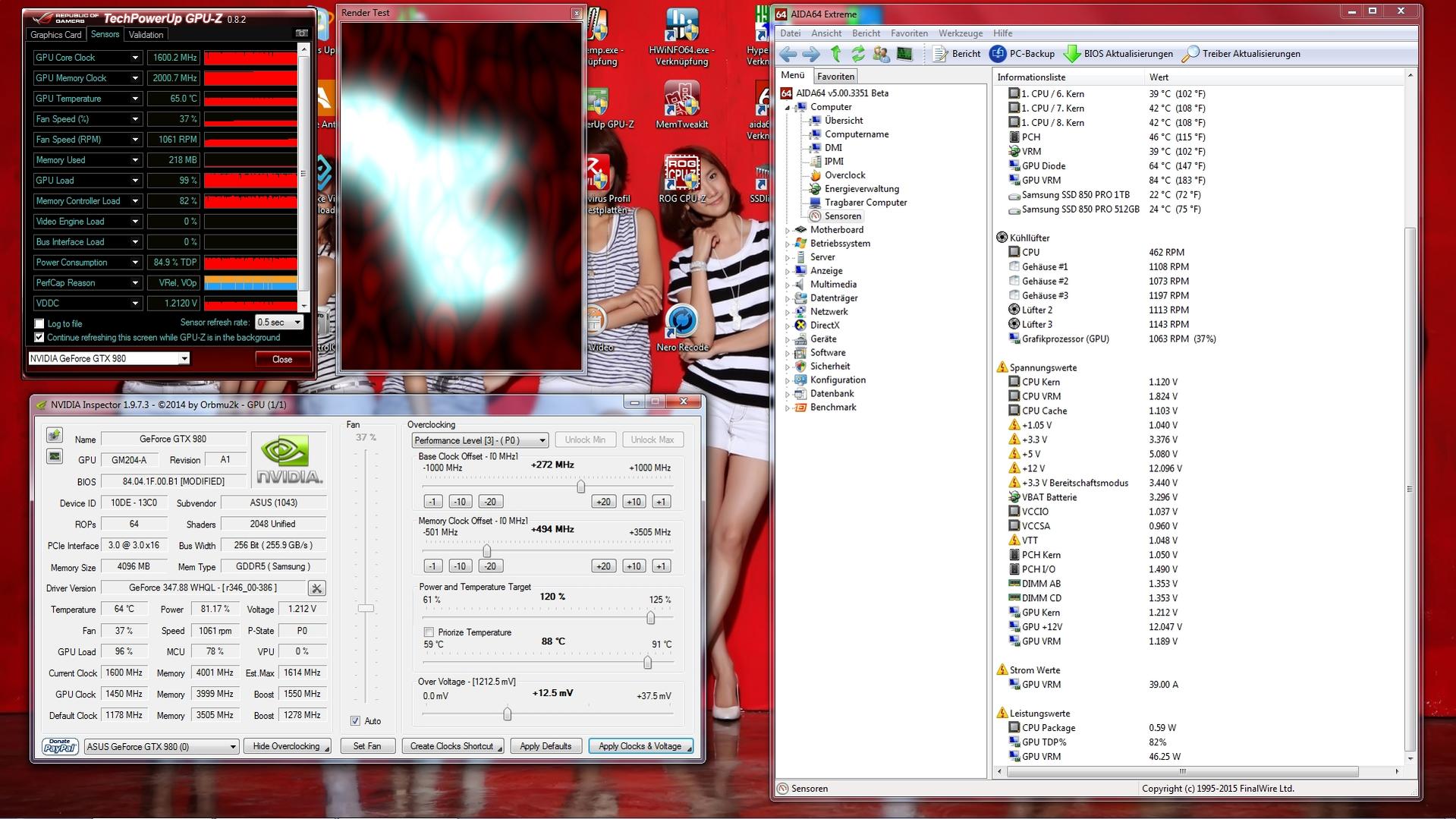
Task: Click BIOS Aktualisierungen in the toolbar
Action: pyautogui.click(x=1119, y=54)
